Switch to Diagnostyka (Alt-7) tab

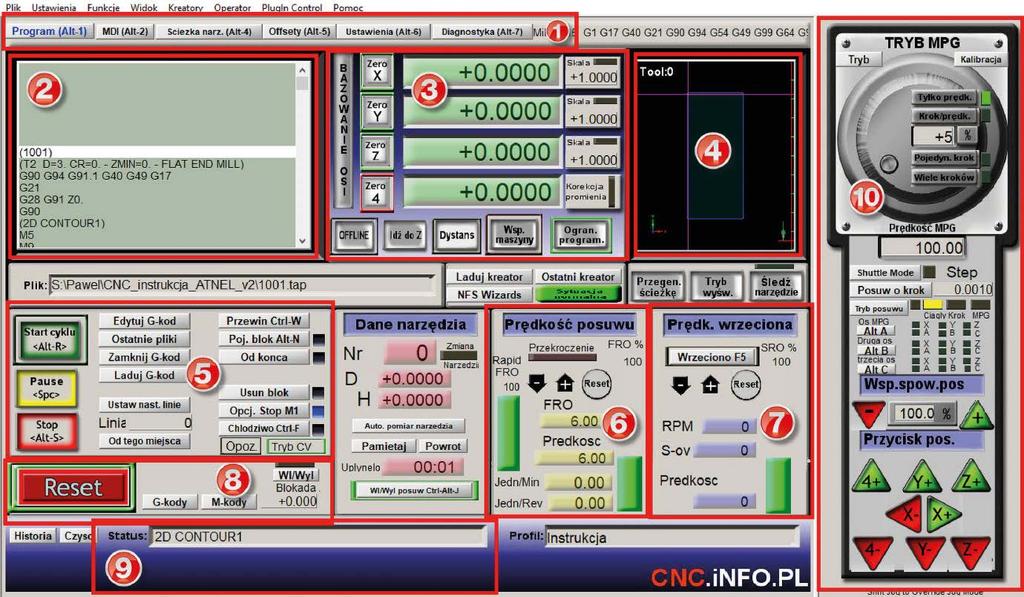coord(482,31)
